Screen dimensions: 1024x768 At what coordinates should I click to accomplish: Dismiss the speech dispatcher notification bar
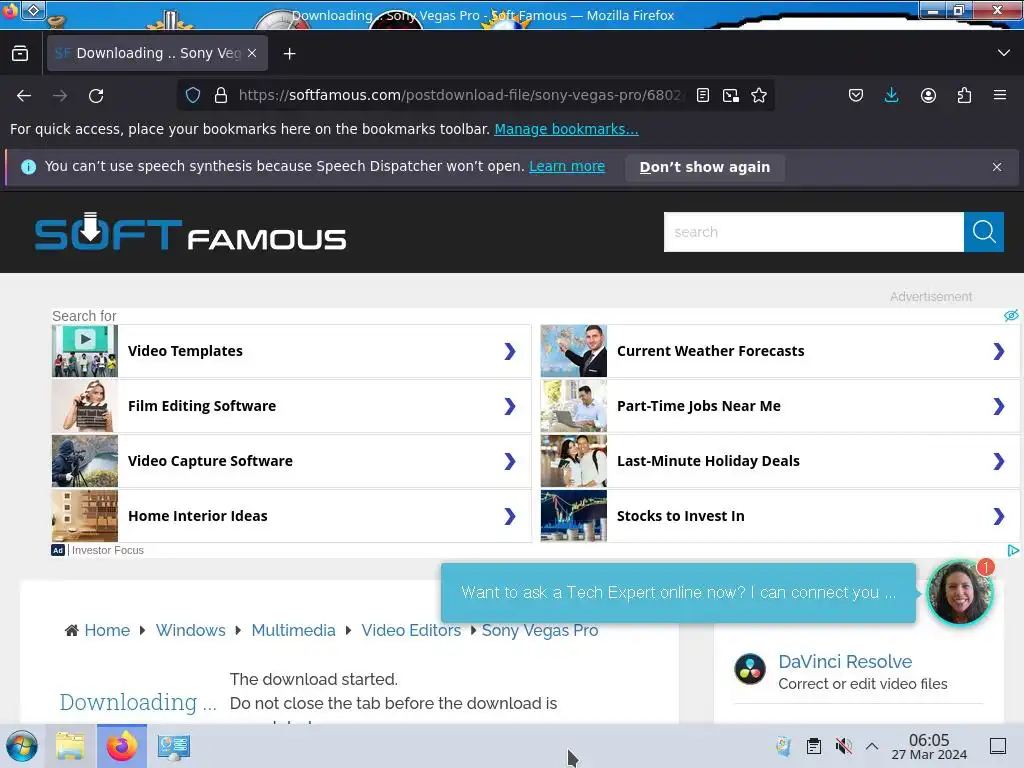[997, 167]
